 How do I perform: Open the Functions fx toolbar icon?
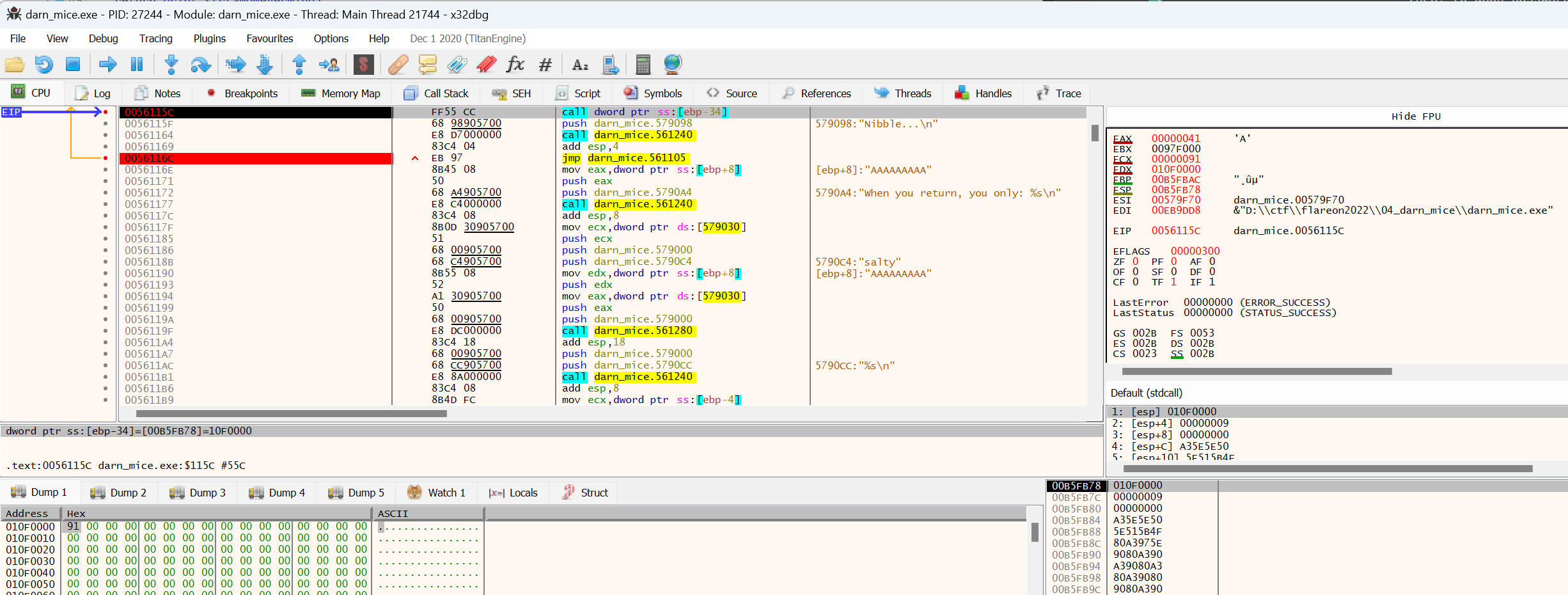pyautogui.click(x=515, y=64)
